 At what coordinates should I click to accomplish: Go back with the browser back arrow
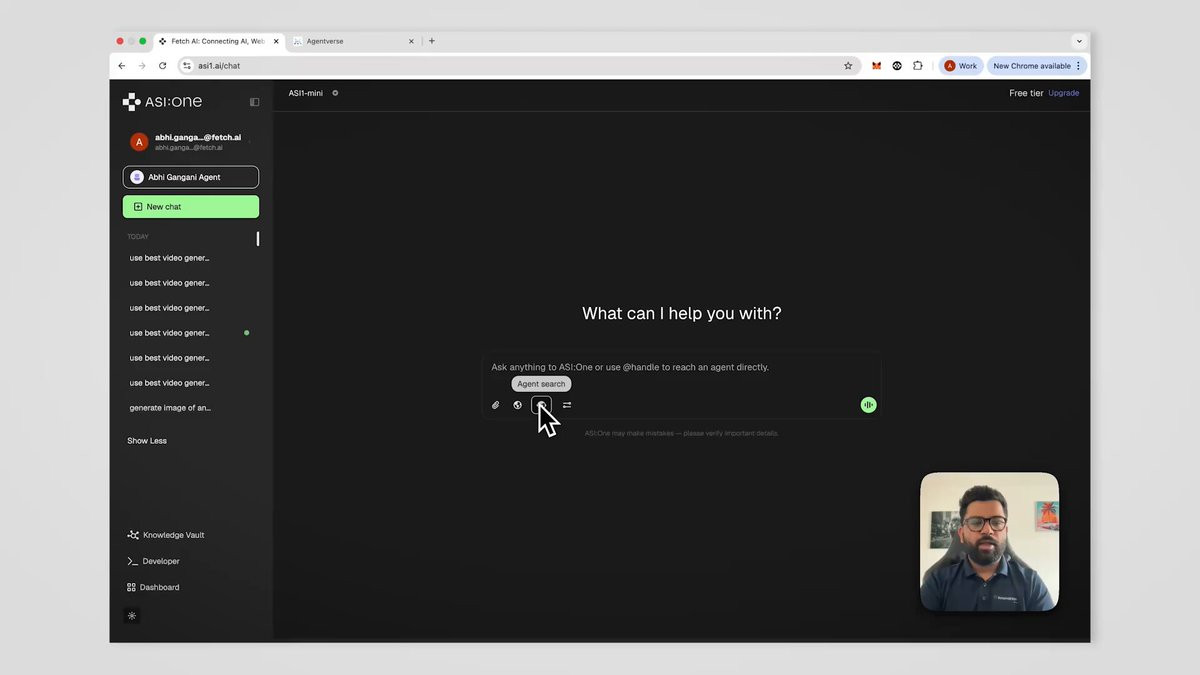click(122, 66)
